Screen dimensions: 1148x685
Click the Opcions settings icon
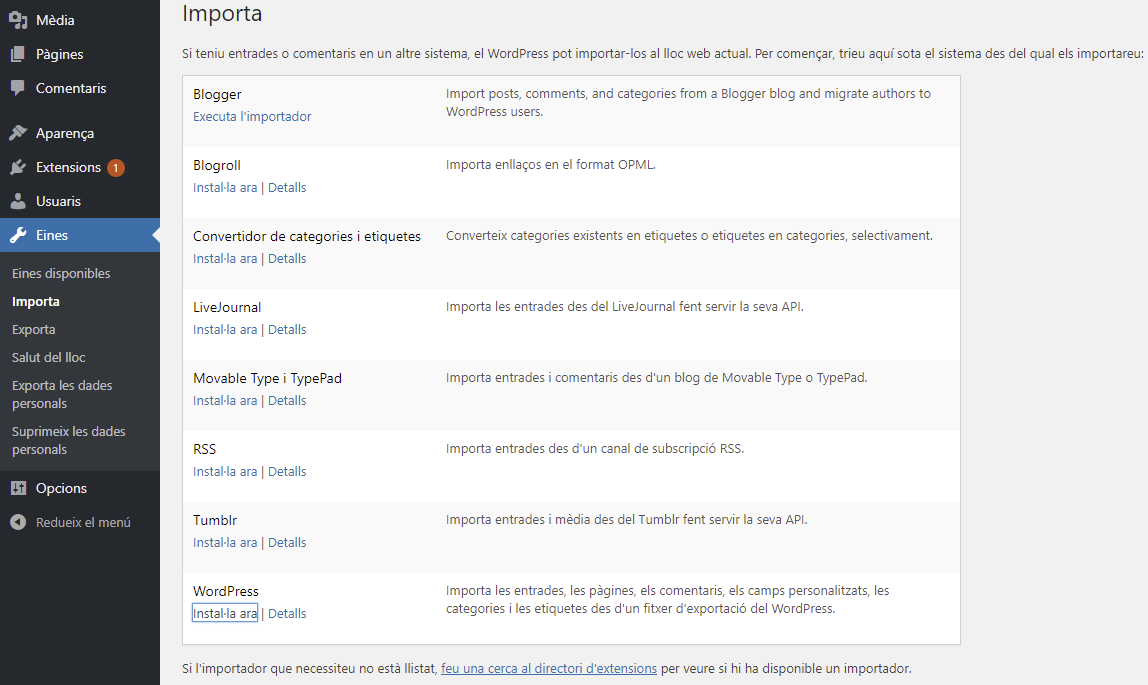[18, 488]
